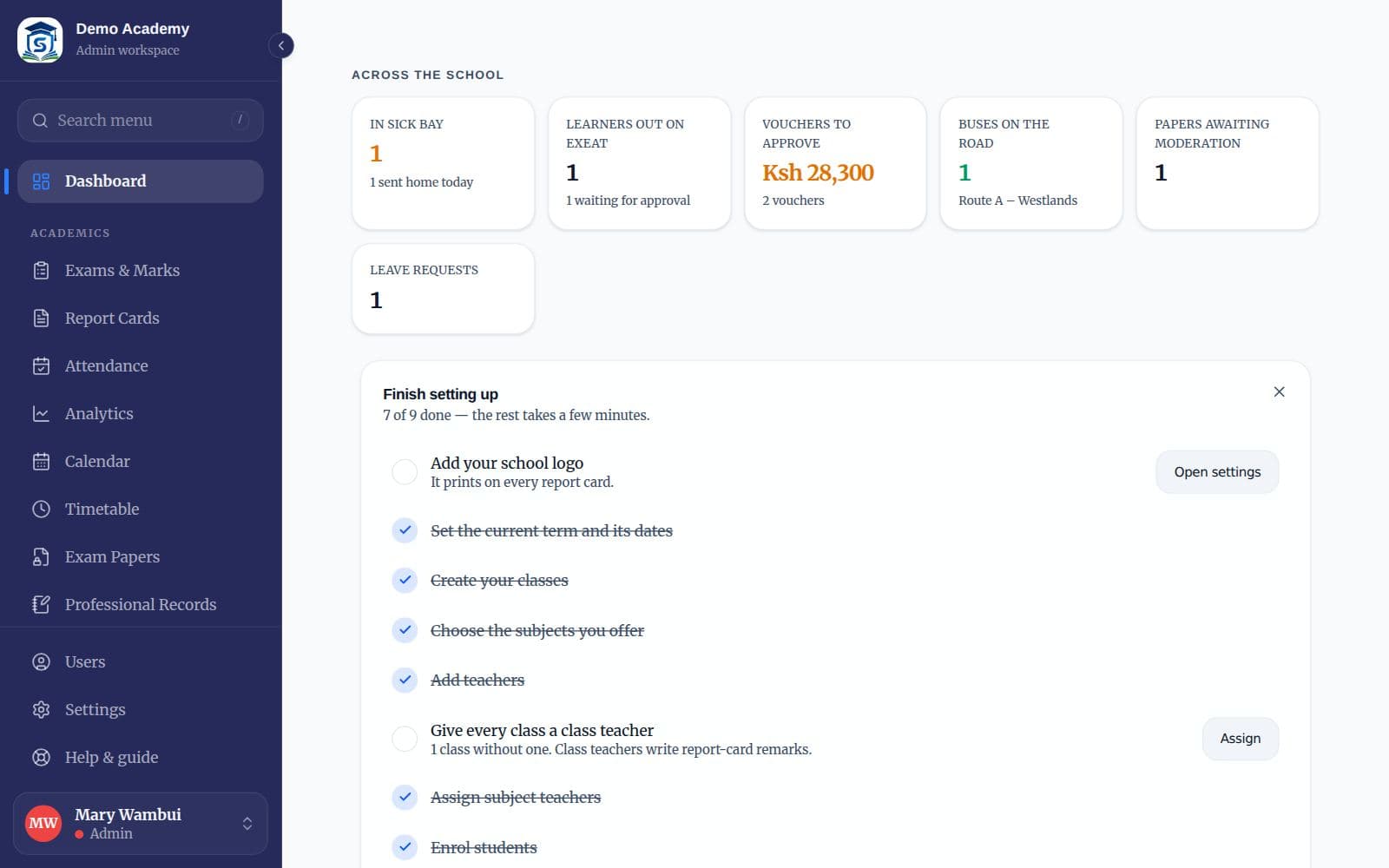Click the Timetable clock icon
Image resolution: width=1389 pixels, height=868 pixels.
41,510
